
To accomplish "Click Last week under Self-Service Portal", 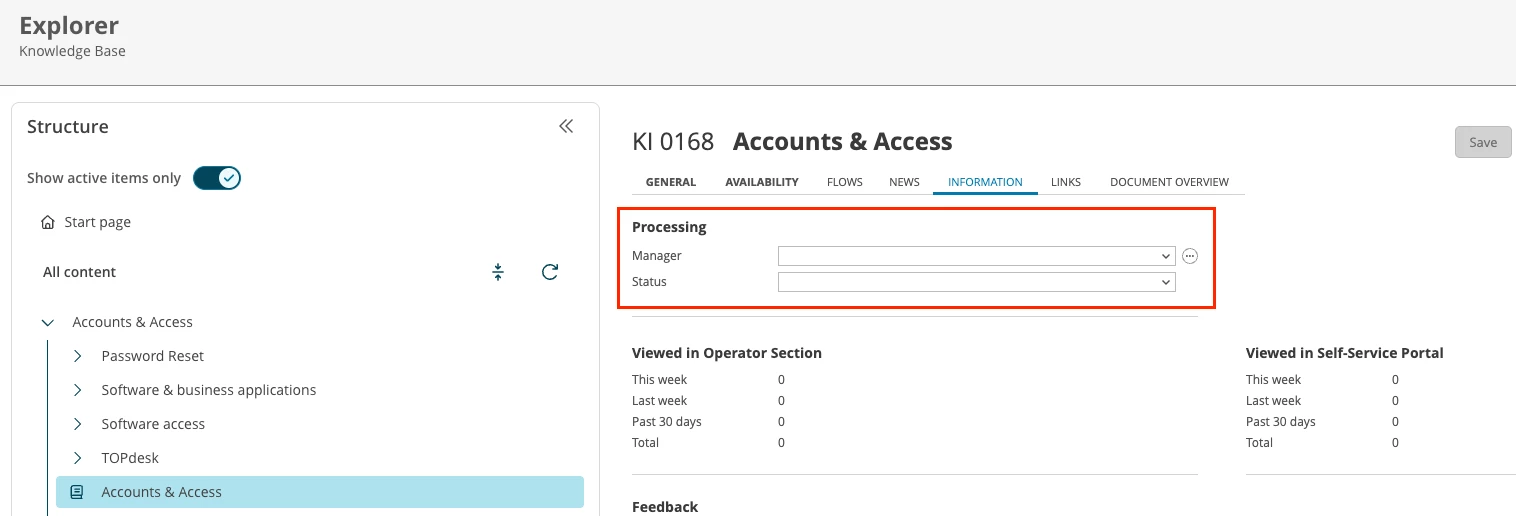I will [x=1274, y=401].
